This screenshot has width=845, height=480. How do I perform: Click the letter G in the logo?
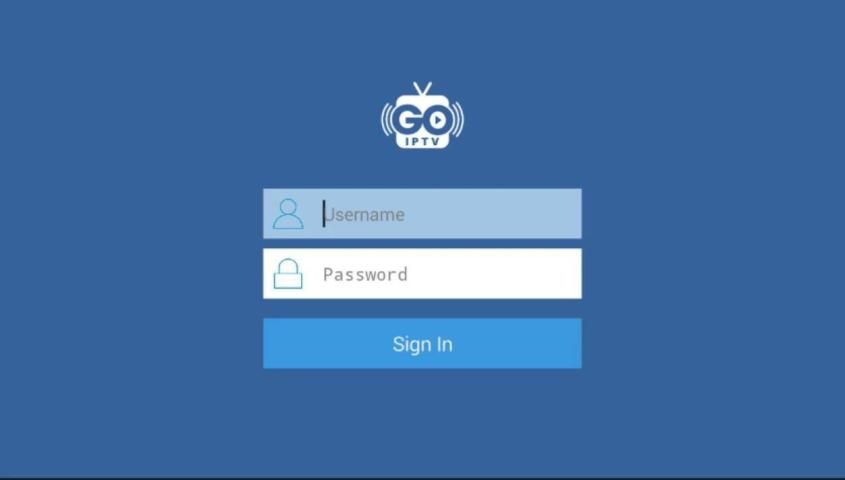point(407,120)
